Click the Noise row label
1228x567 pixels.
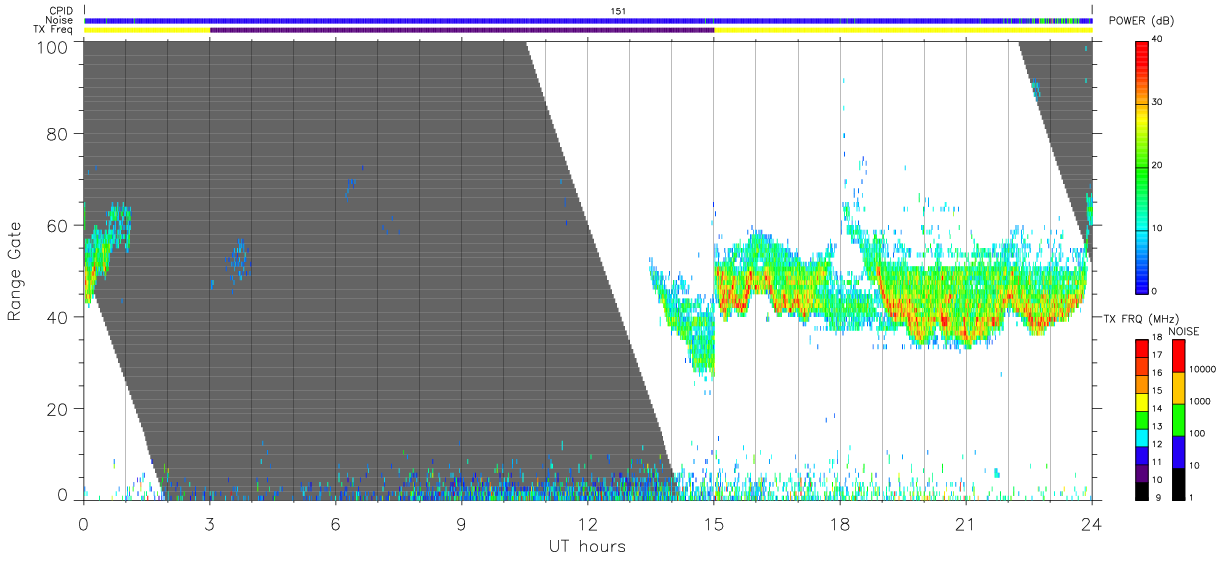coord(61,20)
